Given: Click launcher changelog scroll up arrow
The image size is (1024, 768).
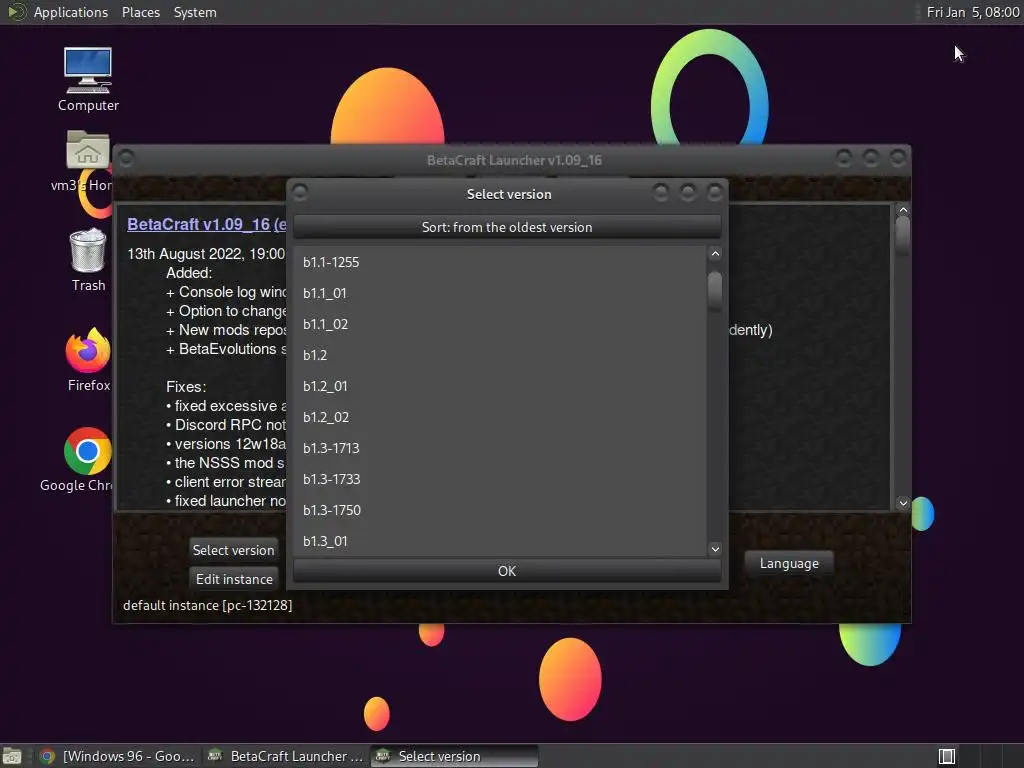Looking at the screenshot, I should point(903,210).
